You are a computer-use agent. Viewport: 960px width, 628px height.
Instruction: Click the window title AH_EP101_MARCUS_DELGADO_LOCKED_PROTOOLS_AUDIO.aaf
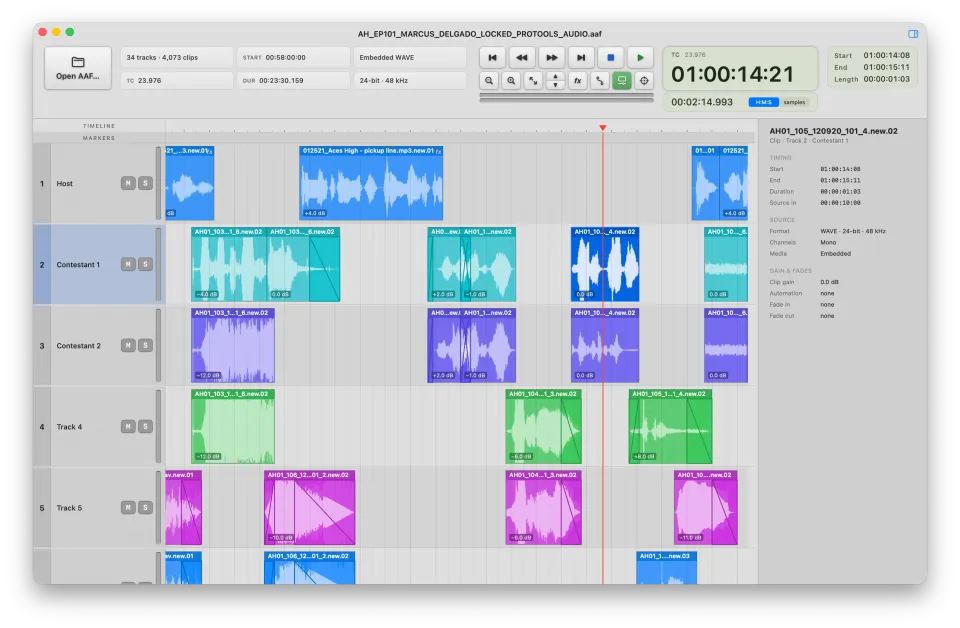coord(479,34)
